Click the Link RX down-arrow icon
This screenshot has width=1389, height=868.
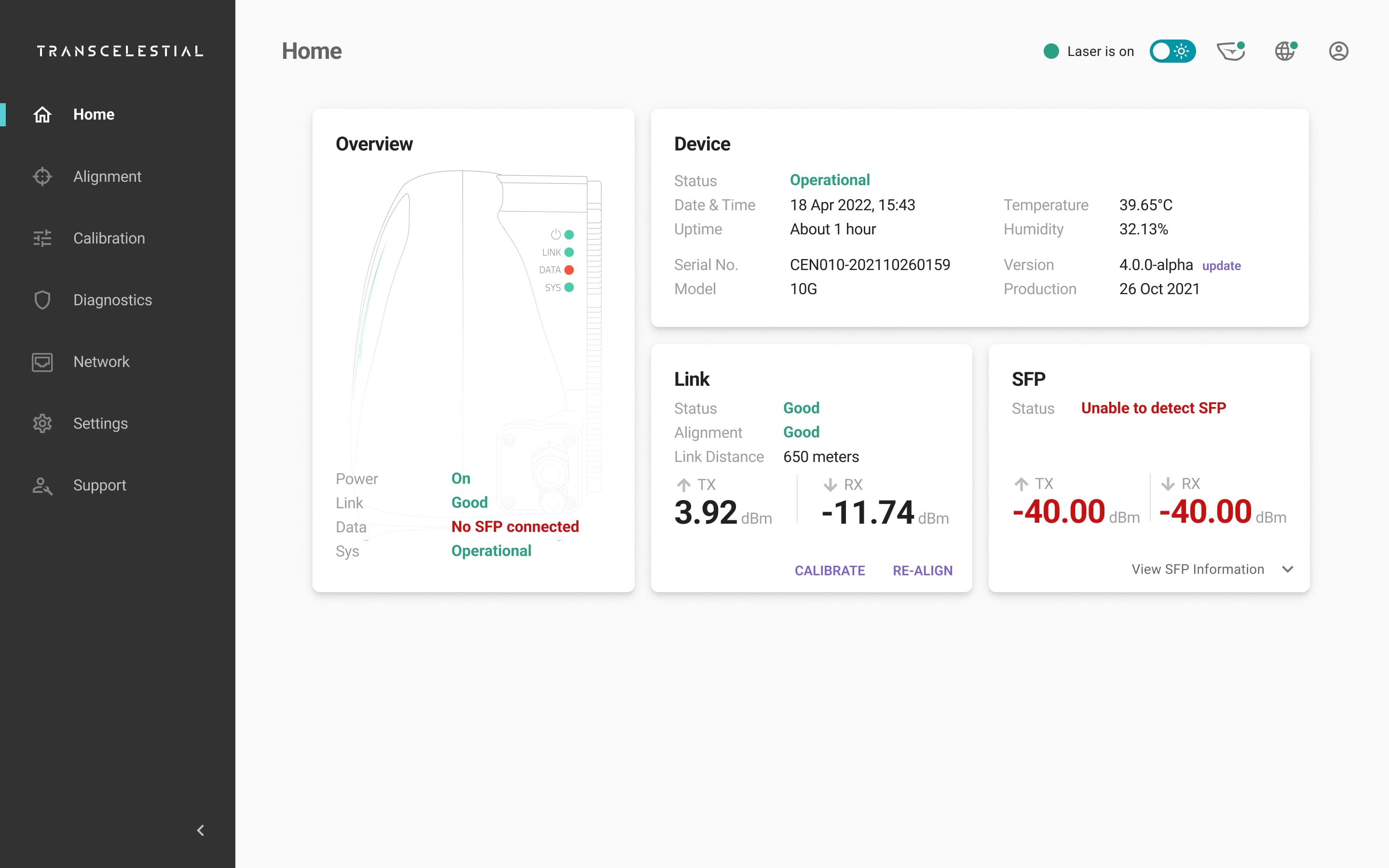click(830, 485)
